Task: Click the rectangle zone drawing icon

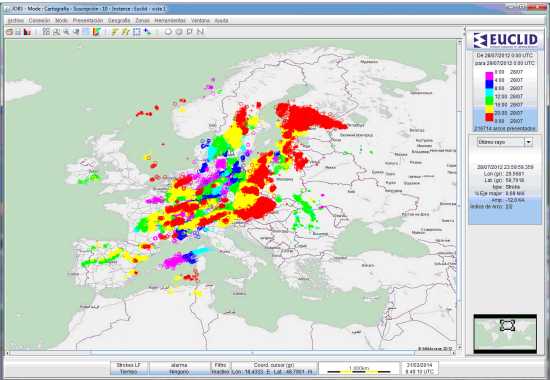Action: click(x=190, y=32)
